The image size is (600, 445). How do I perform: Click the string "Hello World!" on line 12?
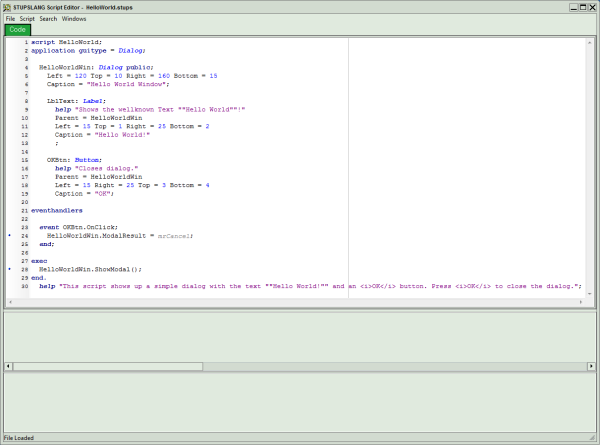point(122,135)
